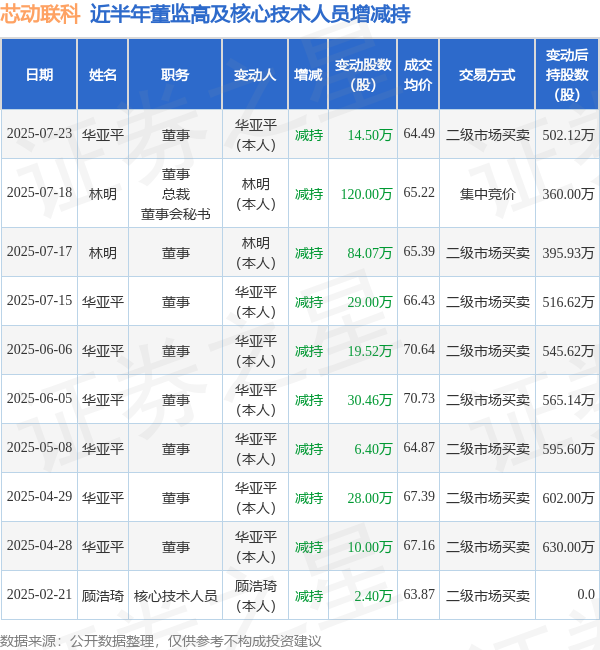Click the date 2025-07-18
This screenshot has height=650, width=600.
[39, 193]
